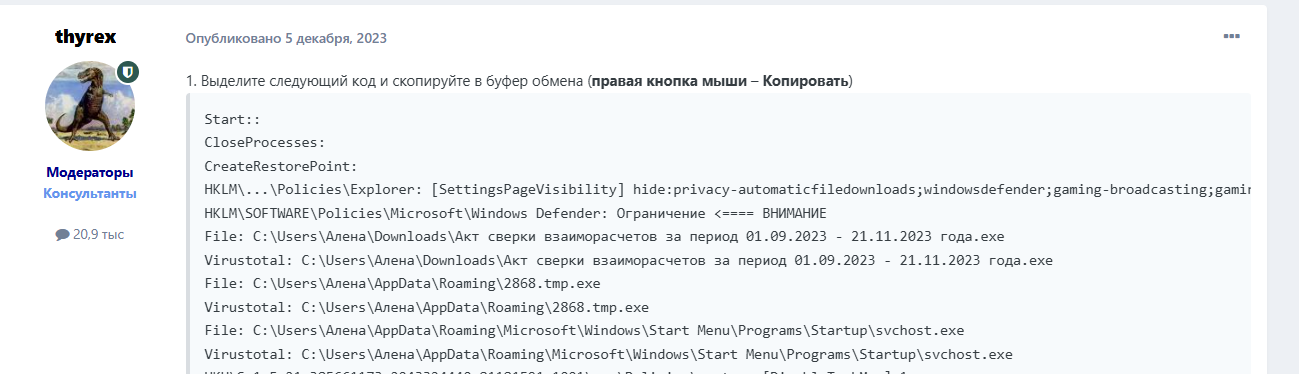Open the post options three-dots menu
This screenshot has width=1299, height=374.
(1231, 37)
